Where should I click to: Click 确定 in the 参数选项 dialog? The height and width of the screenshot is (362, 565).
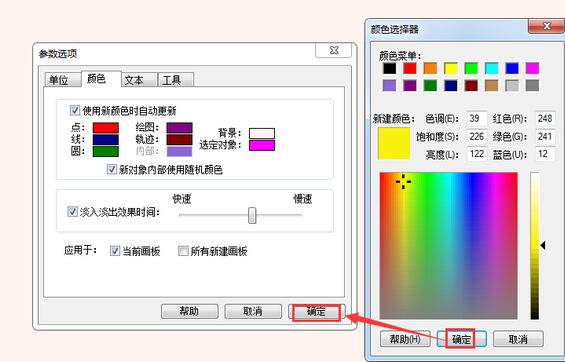pyautogui.click(x=317, y=311)
